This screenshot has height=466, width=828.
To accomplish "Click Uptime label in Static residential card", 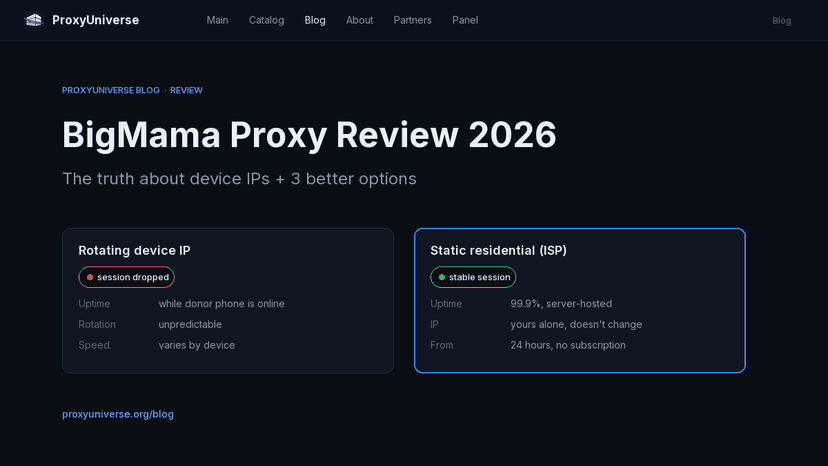I will coord(446,304).
